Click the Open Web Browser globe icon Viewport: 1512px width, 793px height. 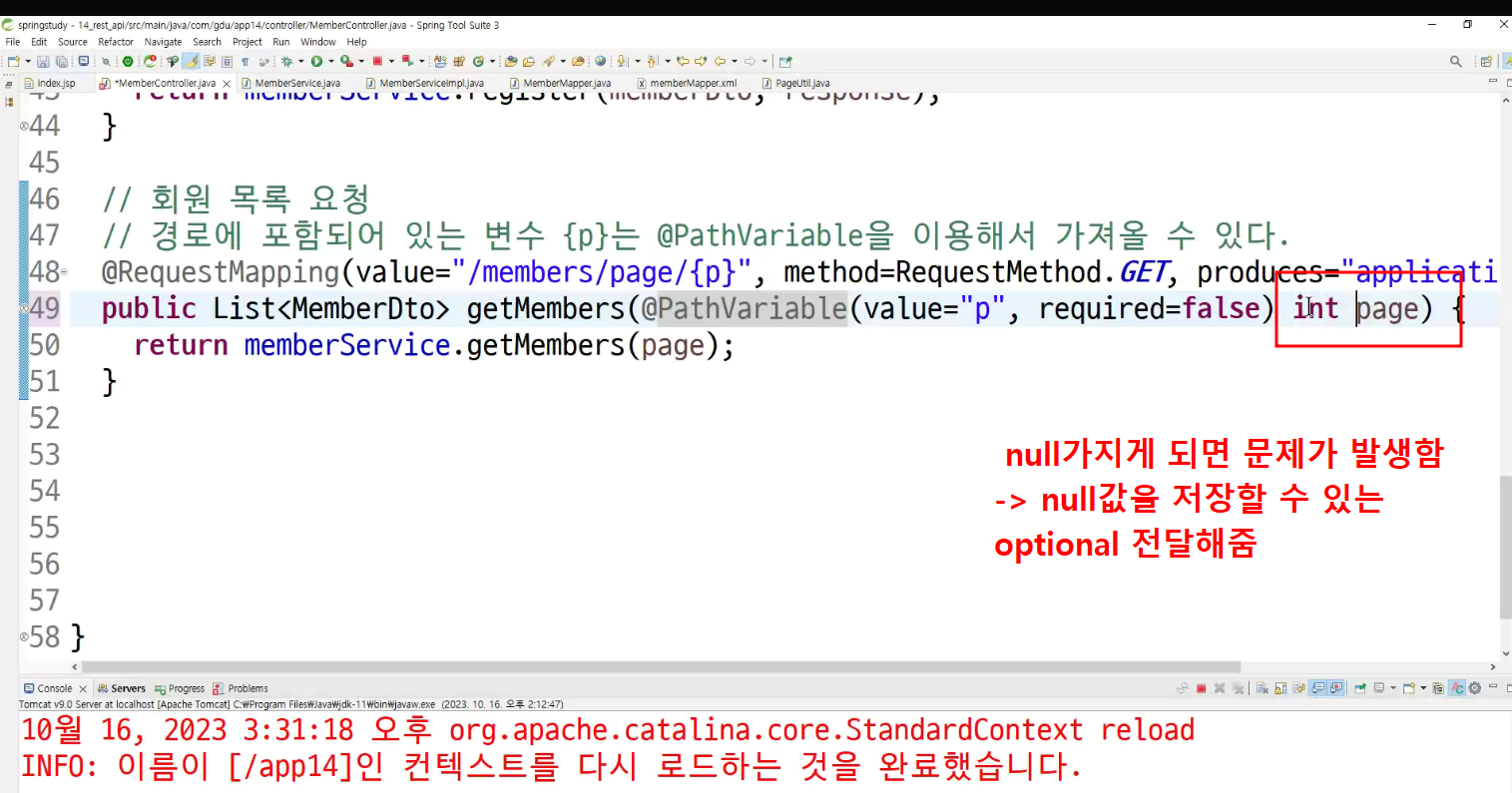(x=600, y=62)
